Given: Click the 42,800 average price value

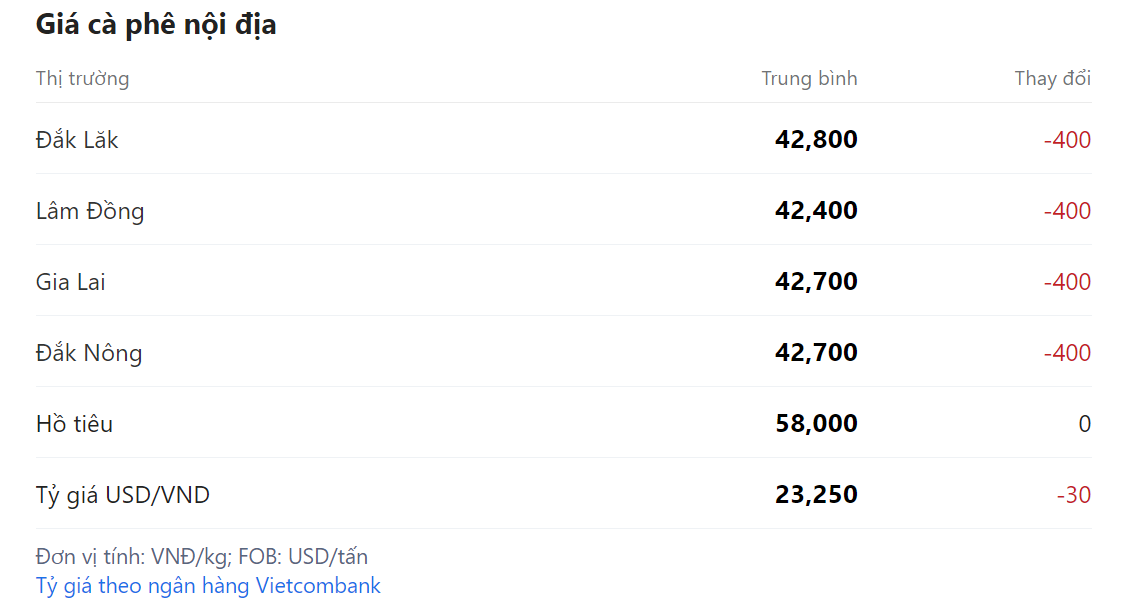Looking at the screenshot, I should 816,140.
